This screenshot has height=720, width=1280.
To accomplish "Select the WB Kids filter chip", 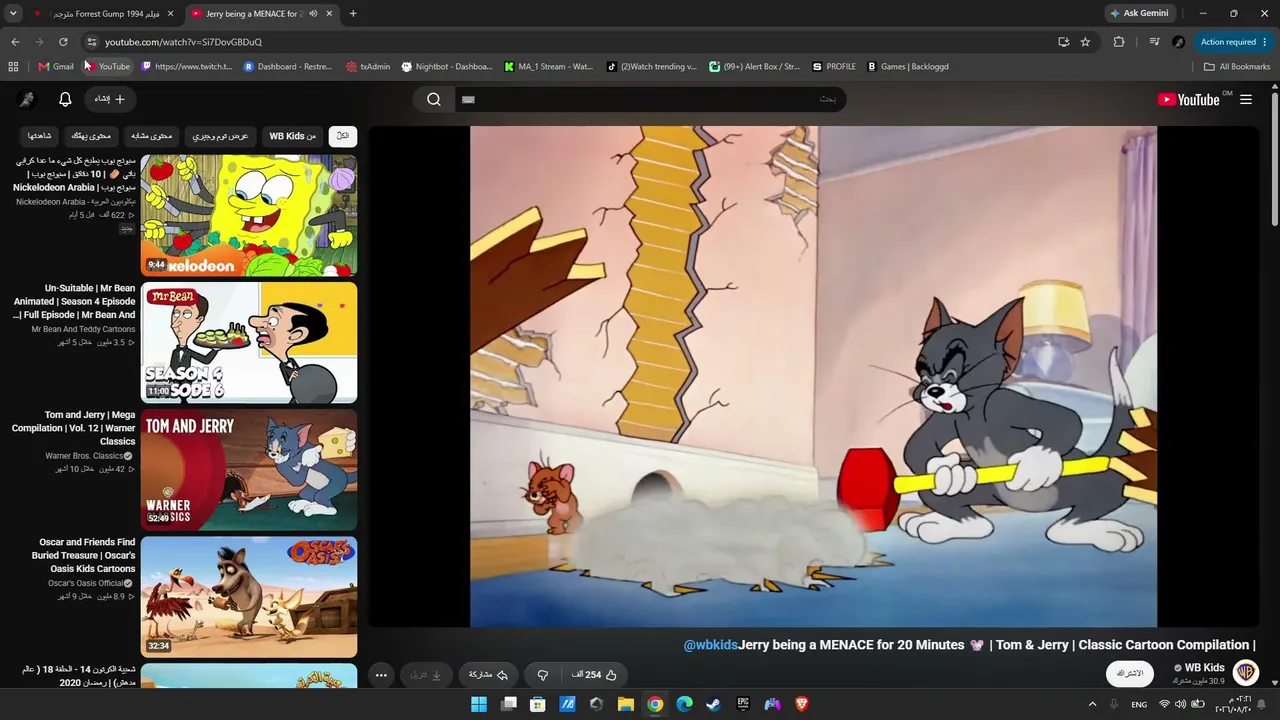I will click(x=292, y=136).
